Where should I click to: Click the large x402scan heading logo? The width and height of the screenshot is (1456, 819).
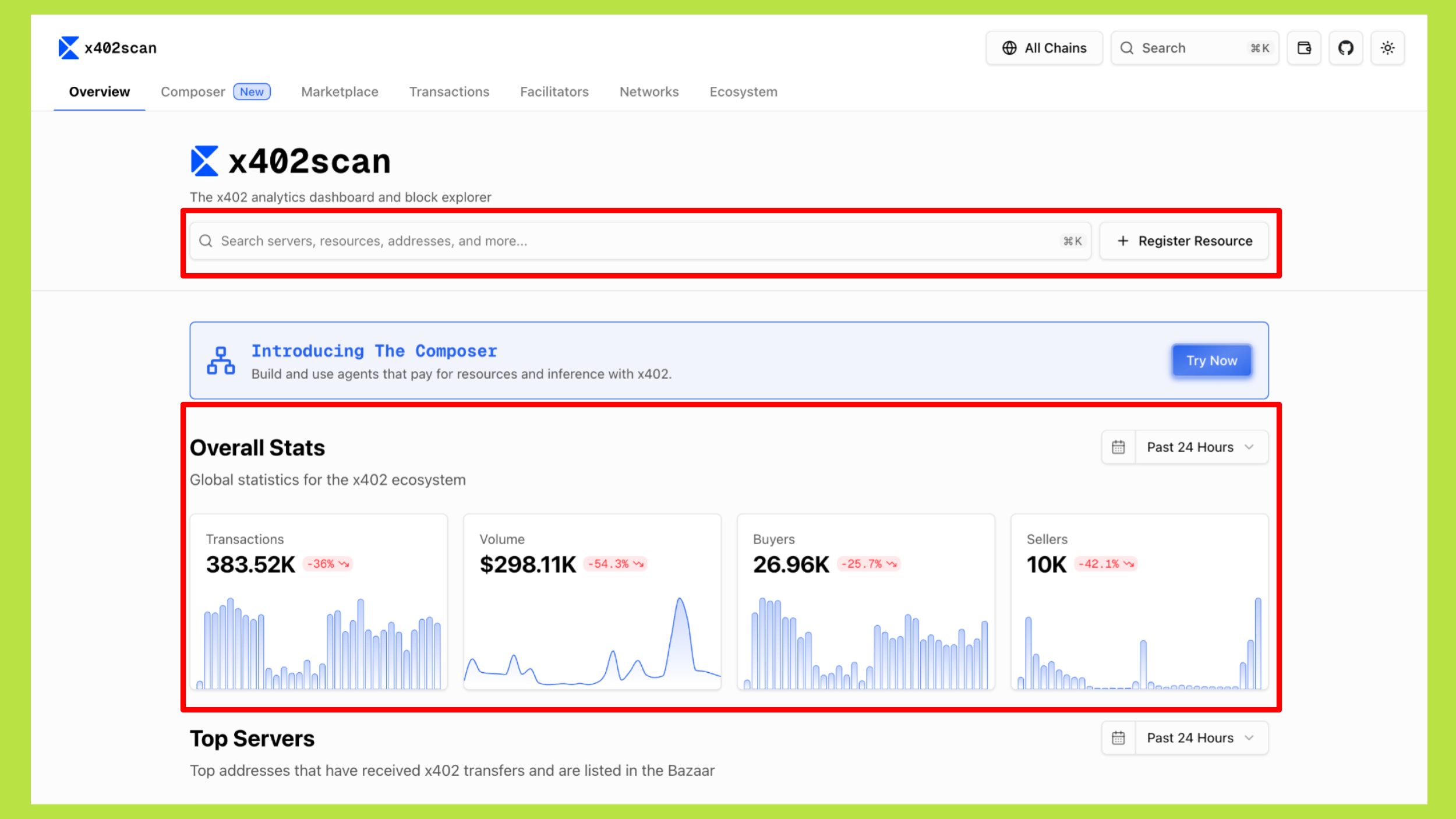click(x=204, y=161)
